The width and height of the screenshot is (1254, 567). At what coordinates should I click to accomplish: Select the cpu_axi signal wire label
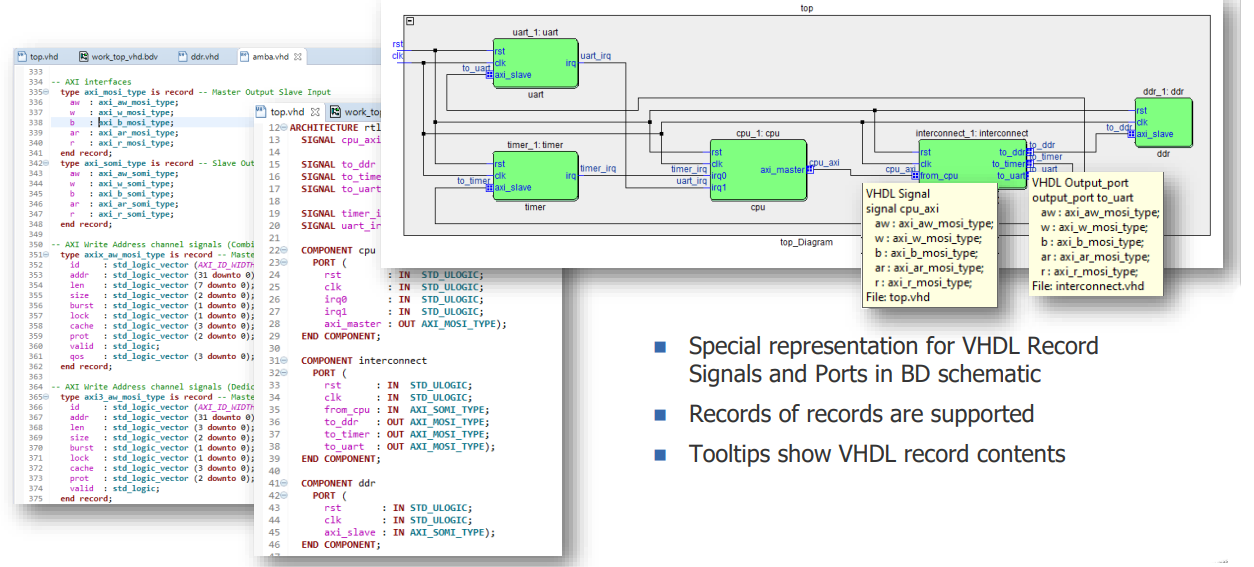(x=824, y=162)
